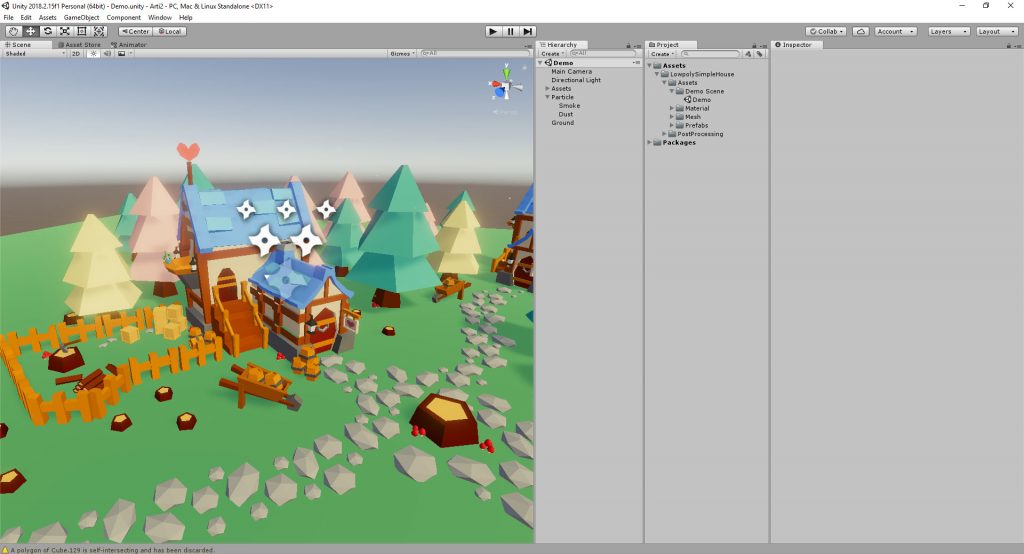Collapse the Demo scene in Hierarchy
Screen dimensions: 1024x554
[540, 63]
